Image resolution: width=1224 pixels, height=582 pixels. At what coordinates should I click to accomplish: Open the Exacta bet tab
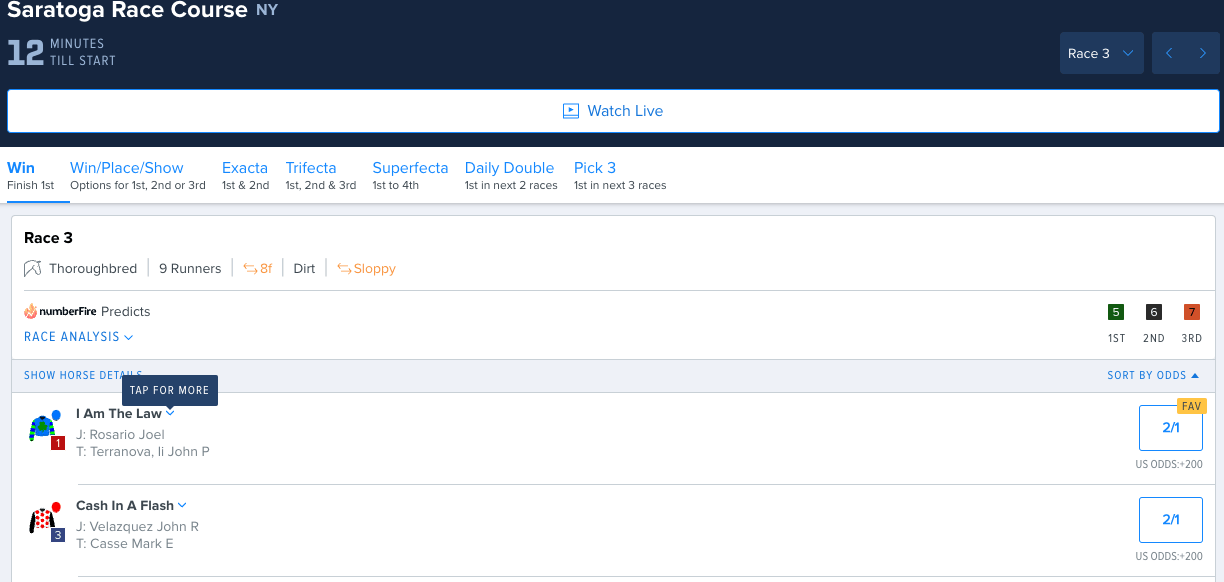tap(245, 175)
